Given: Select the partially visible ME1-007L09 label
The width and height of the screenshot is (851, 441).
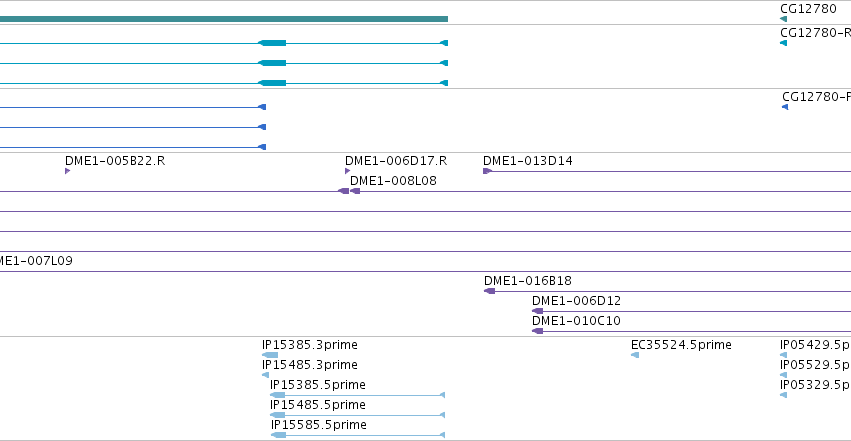Looking at the screenshot, I should [36, 260].
